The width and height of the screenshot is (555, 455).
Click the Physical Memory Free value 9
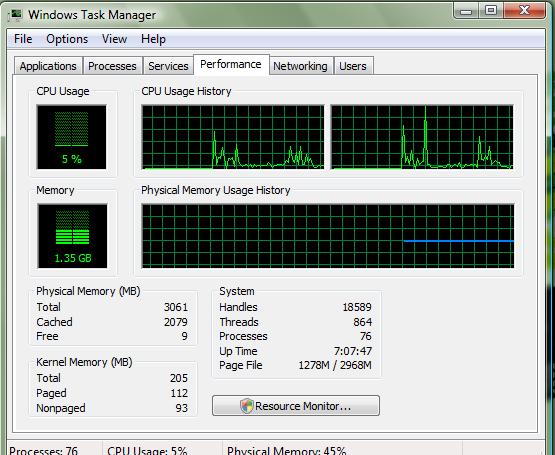coord(184,336)
